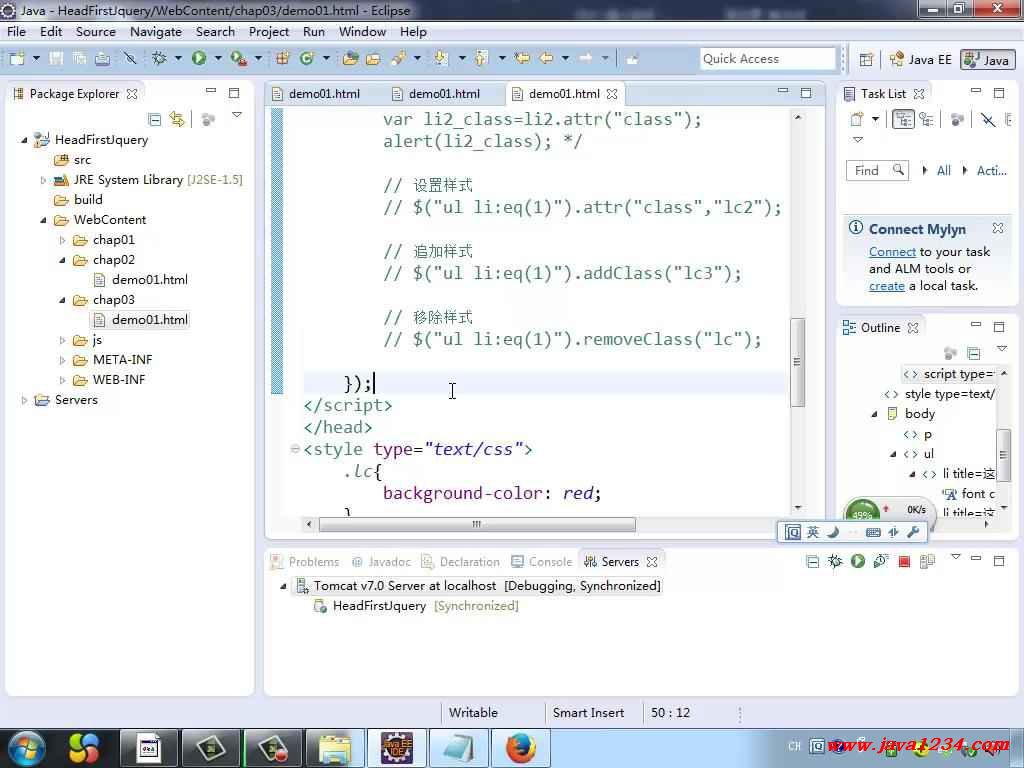Click the Print icon in main toolbar
Image resolution: width=1024 pixels, height=768 pixels.
tap(102, 59)
